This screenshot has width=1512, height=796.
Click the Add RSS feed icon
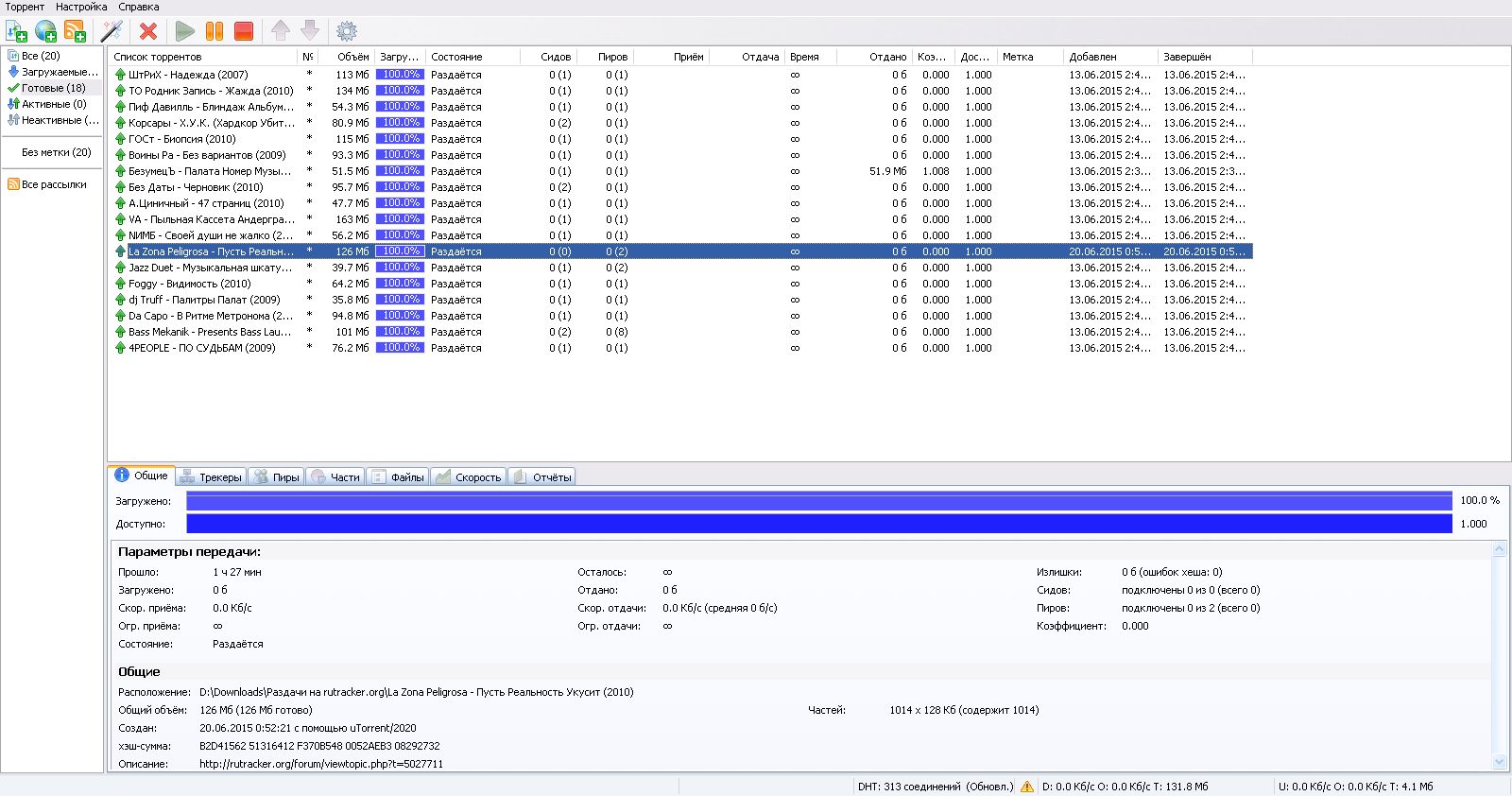(x=75, y=31)
